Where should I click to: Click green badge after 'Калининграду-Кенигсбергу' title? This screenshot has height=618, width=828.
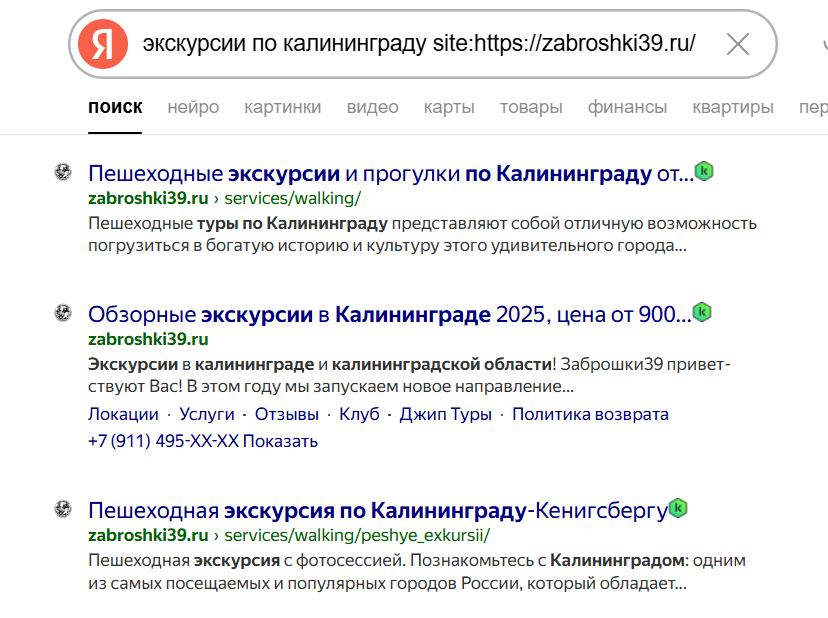pyautogui.click(x=678, y=508)
